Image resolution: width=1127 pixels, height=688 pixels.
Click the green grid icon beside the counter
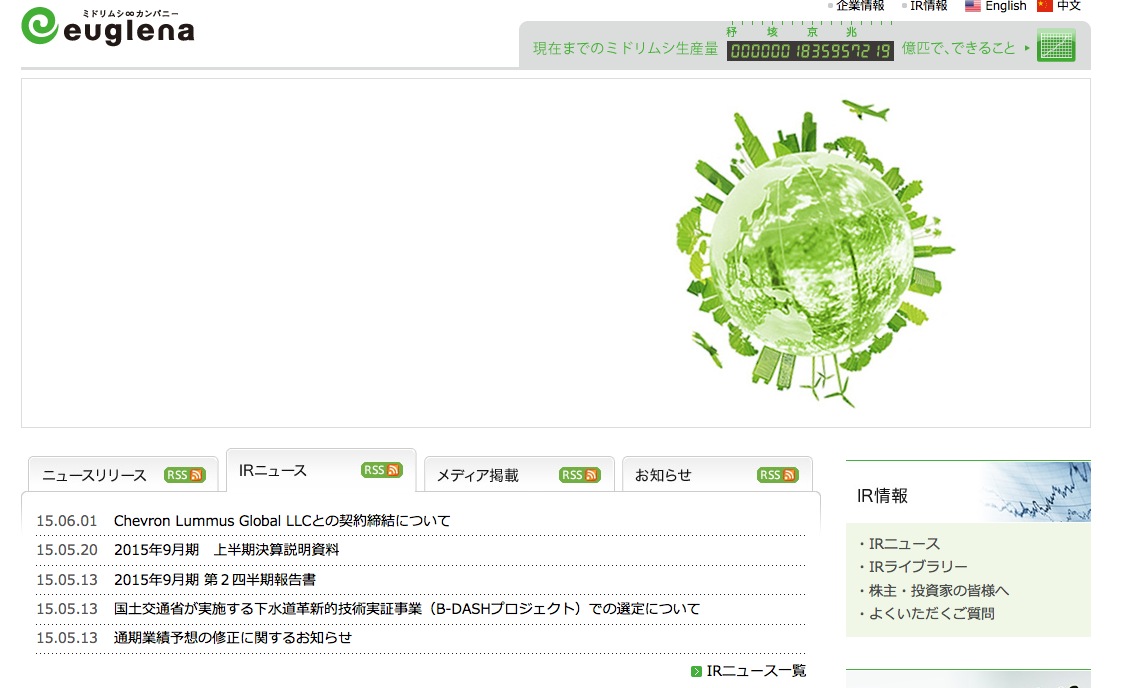coord(1056,47)
